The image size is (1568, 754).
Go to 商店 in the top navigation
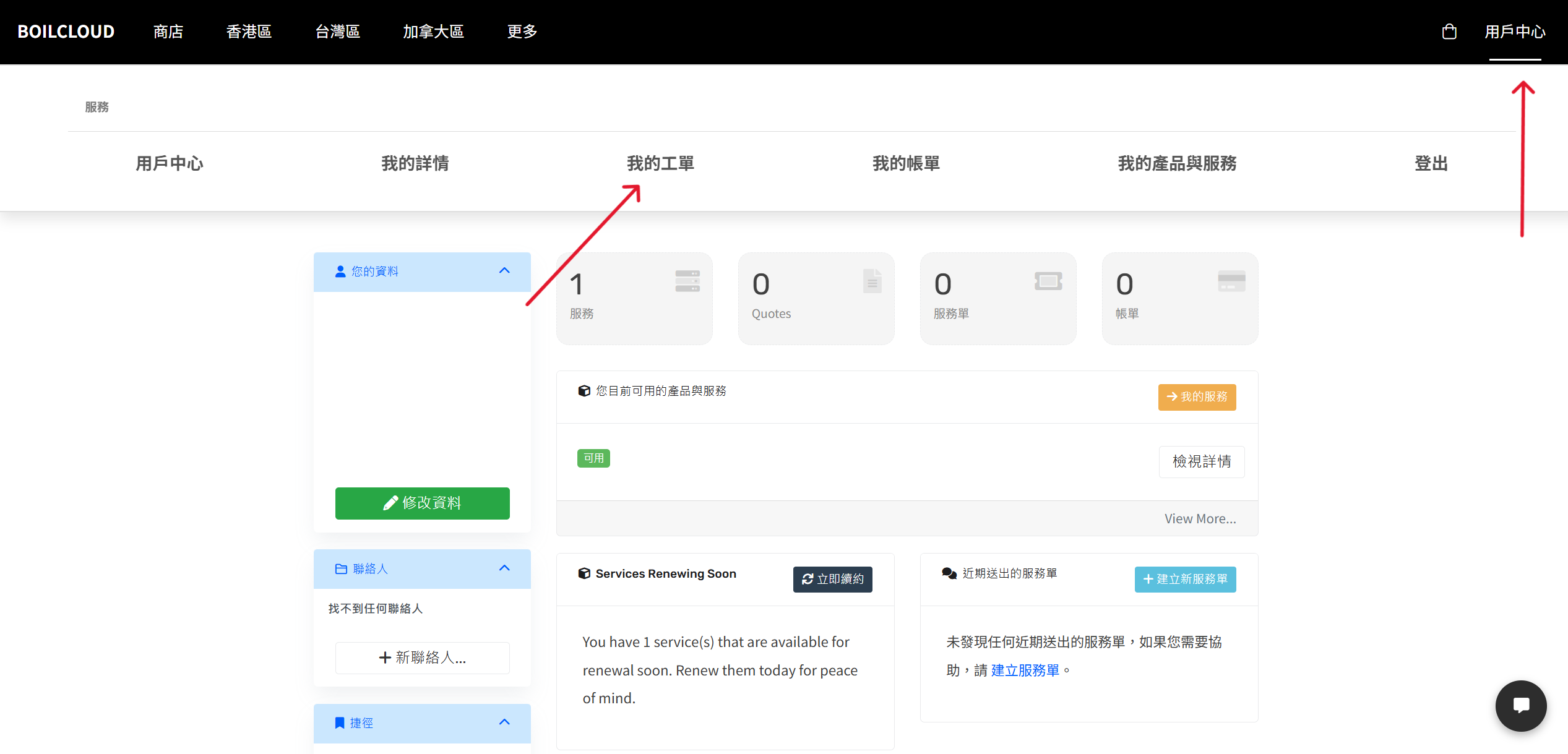click(168, 32)
